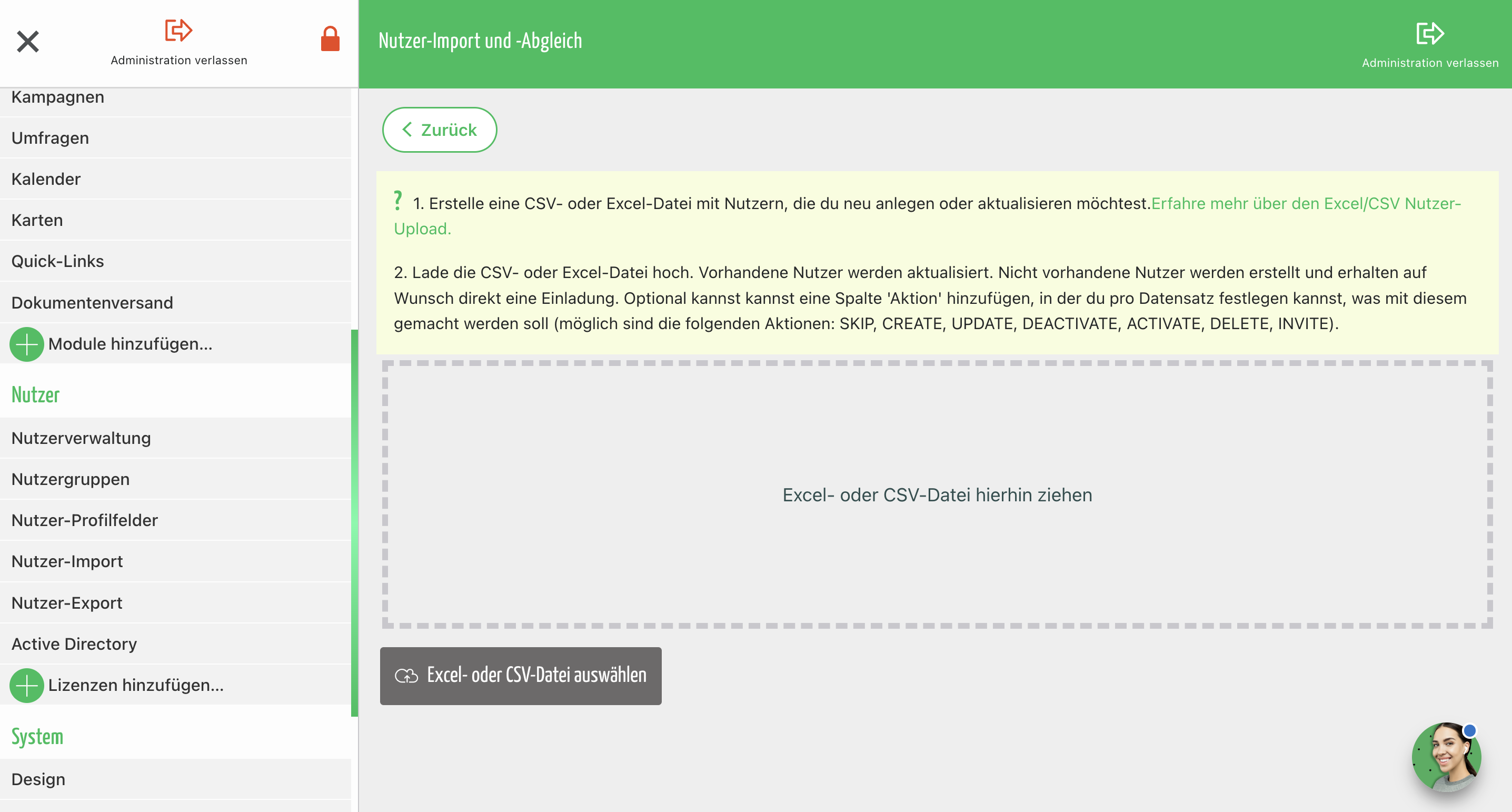Open Design under System section

(x=175, y=780)
